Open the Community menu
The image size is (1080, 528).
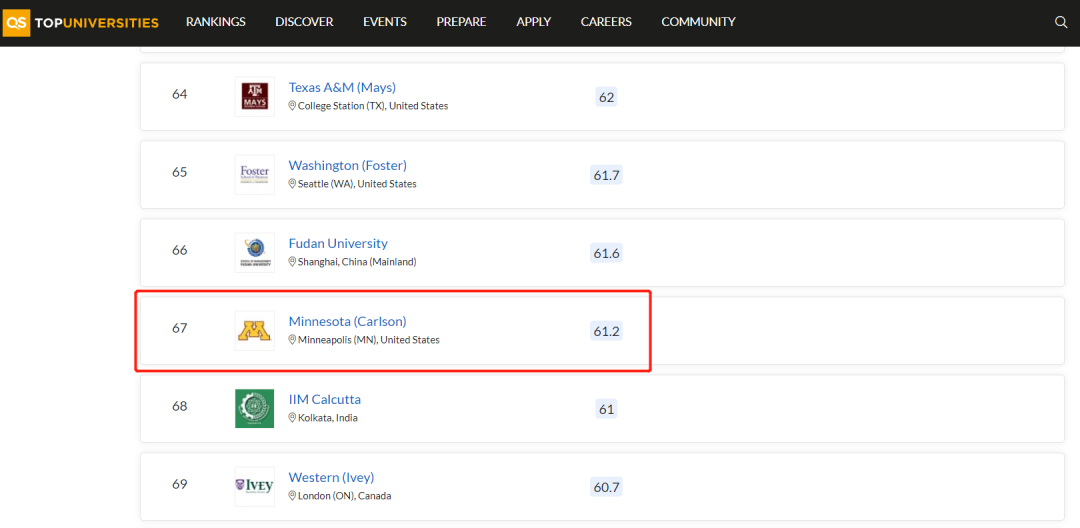[x=698, y=22]
